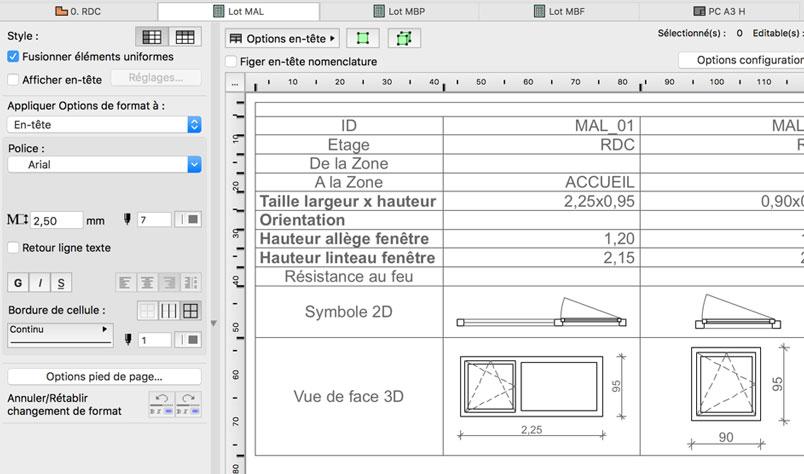Enable Afficher en-tête checkbox

13,80
